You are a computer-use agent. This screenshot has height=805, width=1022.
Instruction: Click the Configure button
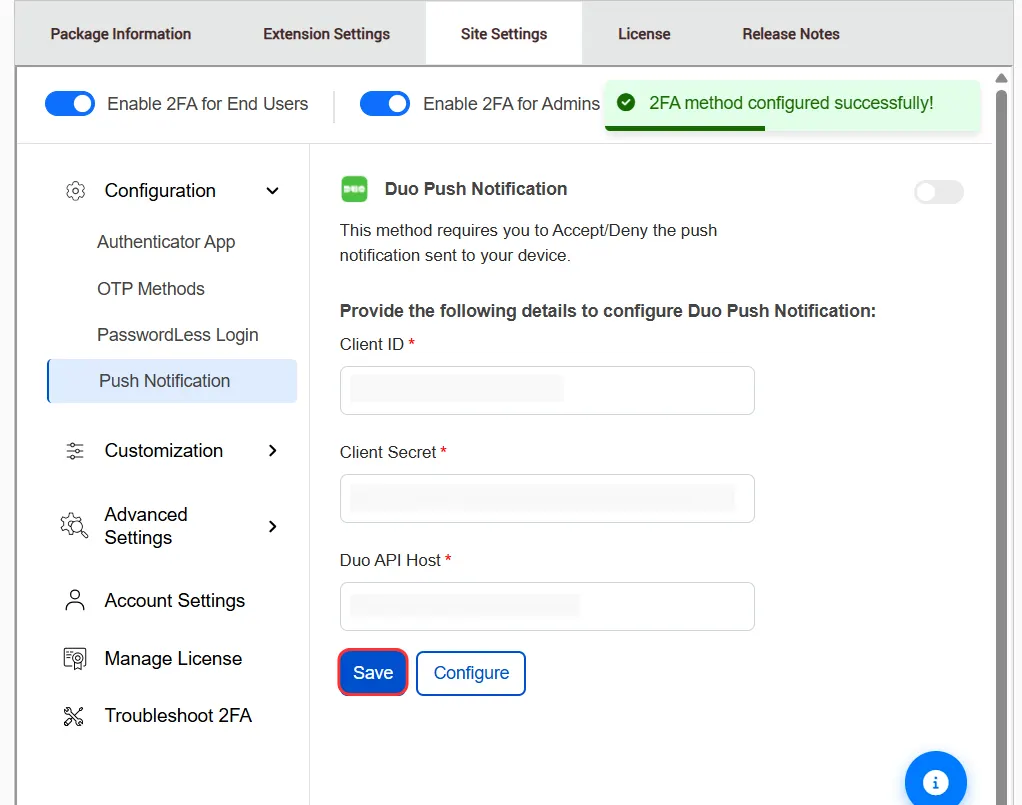tap(470, 673)
